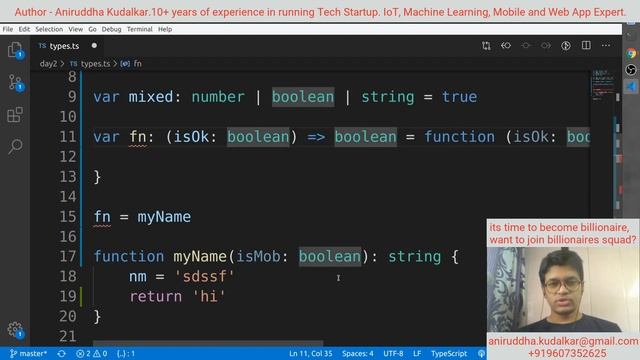Screen dimensions: 640x360
Task: Click the return keyword on line 19
Action: point(156,297)
